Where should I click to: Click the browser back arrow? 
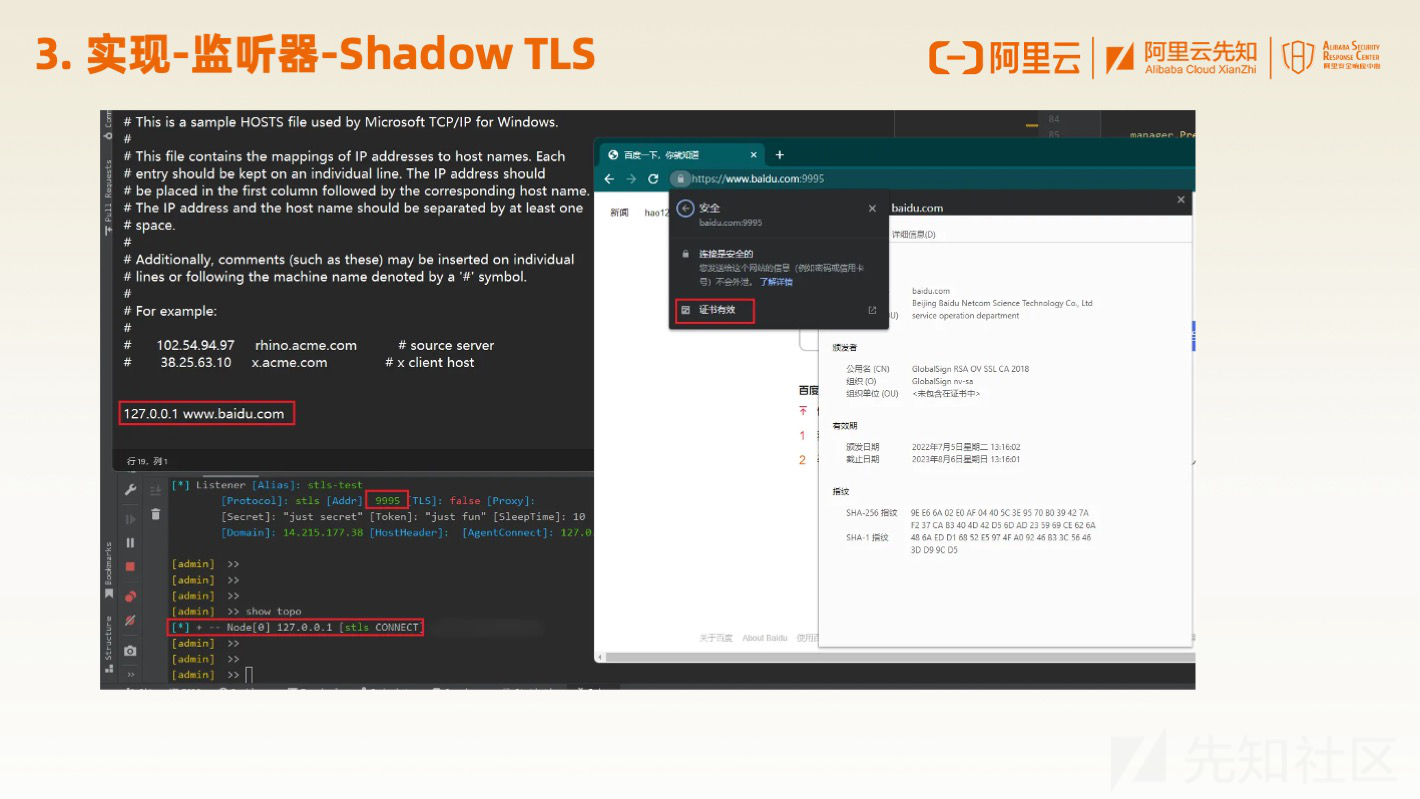tap(609, 179)
